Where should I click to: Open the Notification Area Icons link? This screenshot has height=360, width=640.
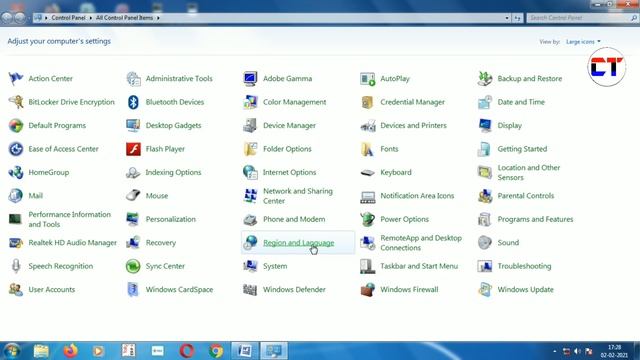(417, 196)
